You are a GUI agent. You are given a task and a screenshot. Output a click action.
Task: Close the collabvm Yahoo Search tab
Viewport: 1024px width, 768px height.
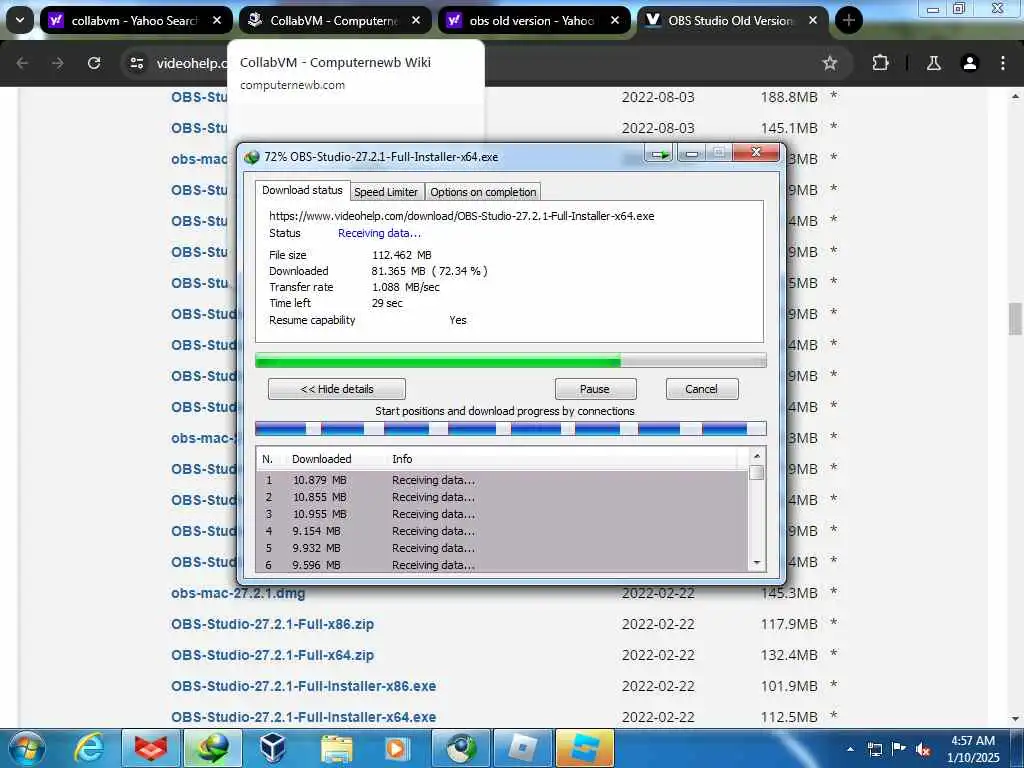[x=217, y=20]
